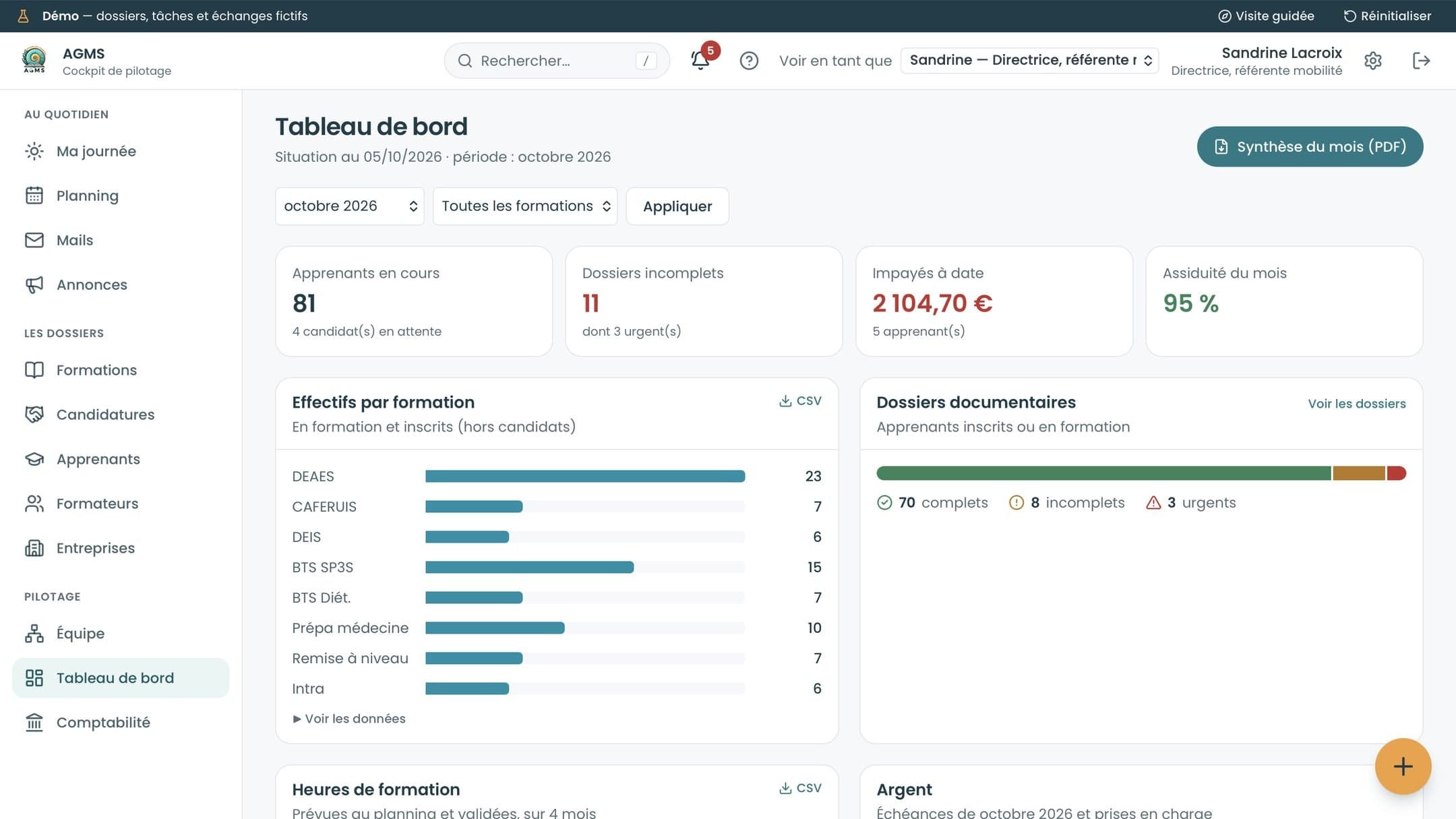Viewport: 1456px width, 819px height.
Task: Click the Remise à niveau row label
Action: pyautogui.click(x=350, y=659)
